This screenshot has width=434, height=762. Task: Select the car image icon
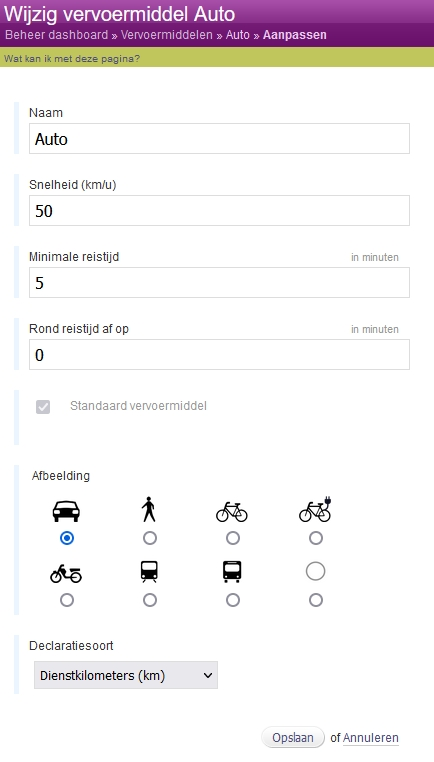pos(66,511)
